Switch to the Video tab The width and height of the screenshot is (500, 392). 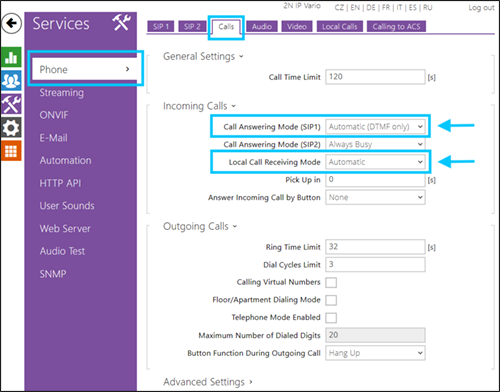coord(297,27)
